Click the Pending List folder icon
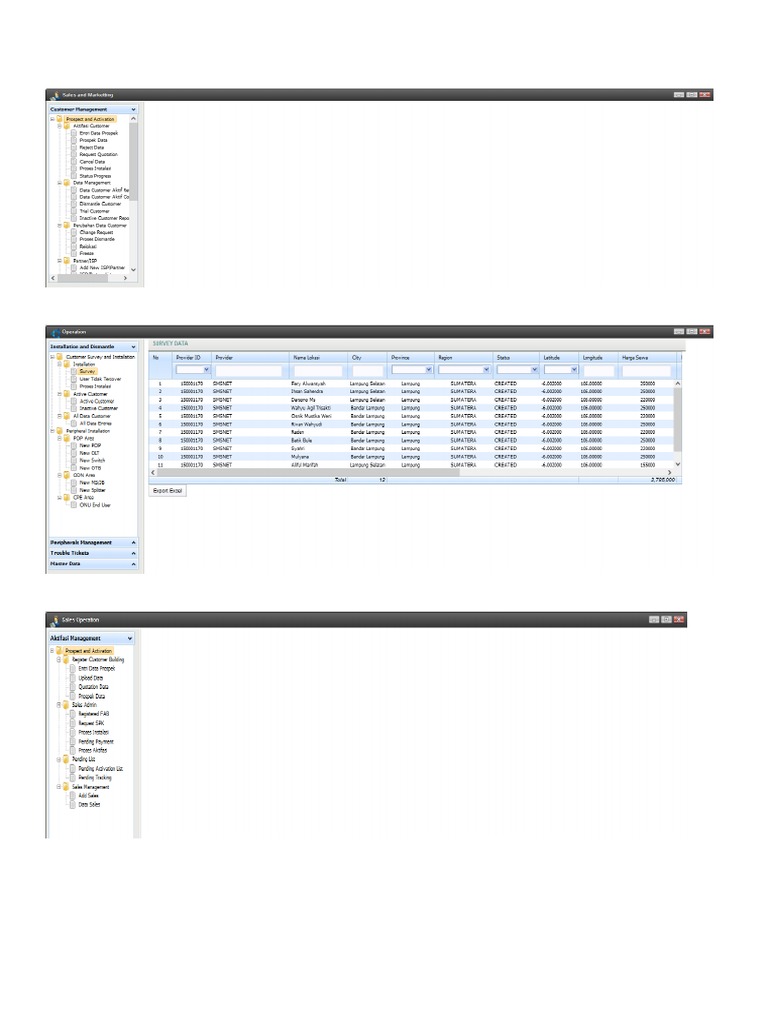The height and width of the screenshot is (1024, 768). click(x=67, y=760)
